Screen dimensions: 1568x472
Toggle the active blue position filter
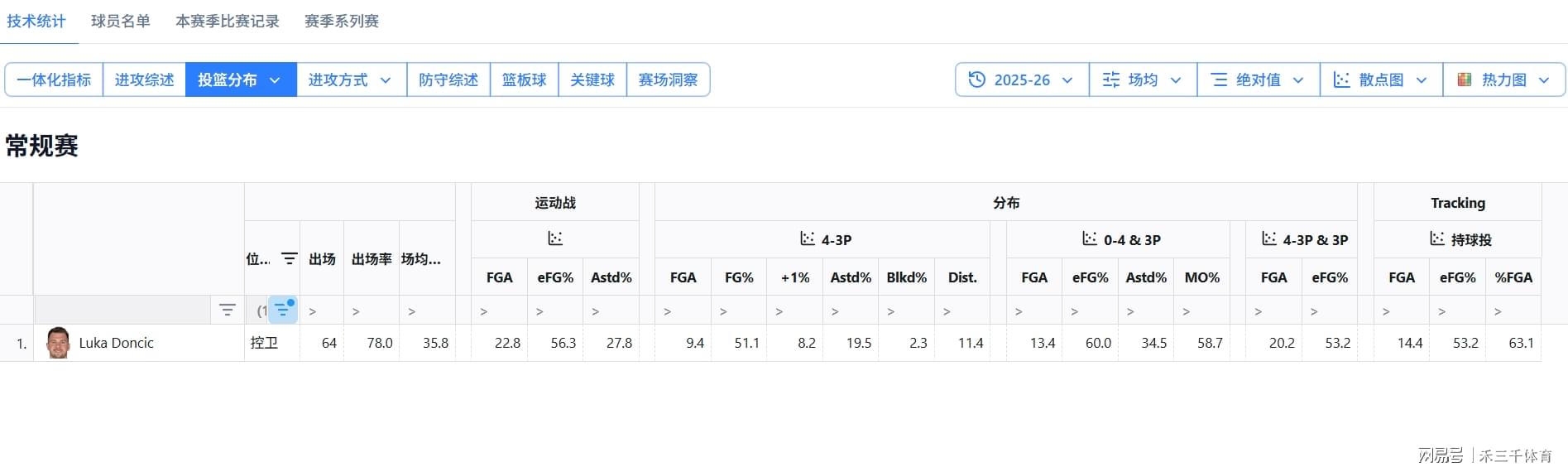pos(283,311)
